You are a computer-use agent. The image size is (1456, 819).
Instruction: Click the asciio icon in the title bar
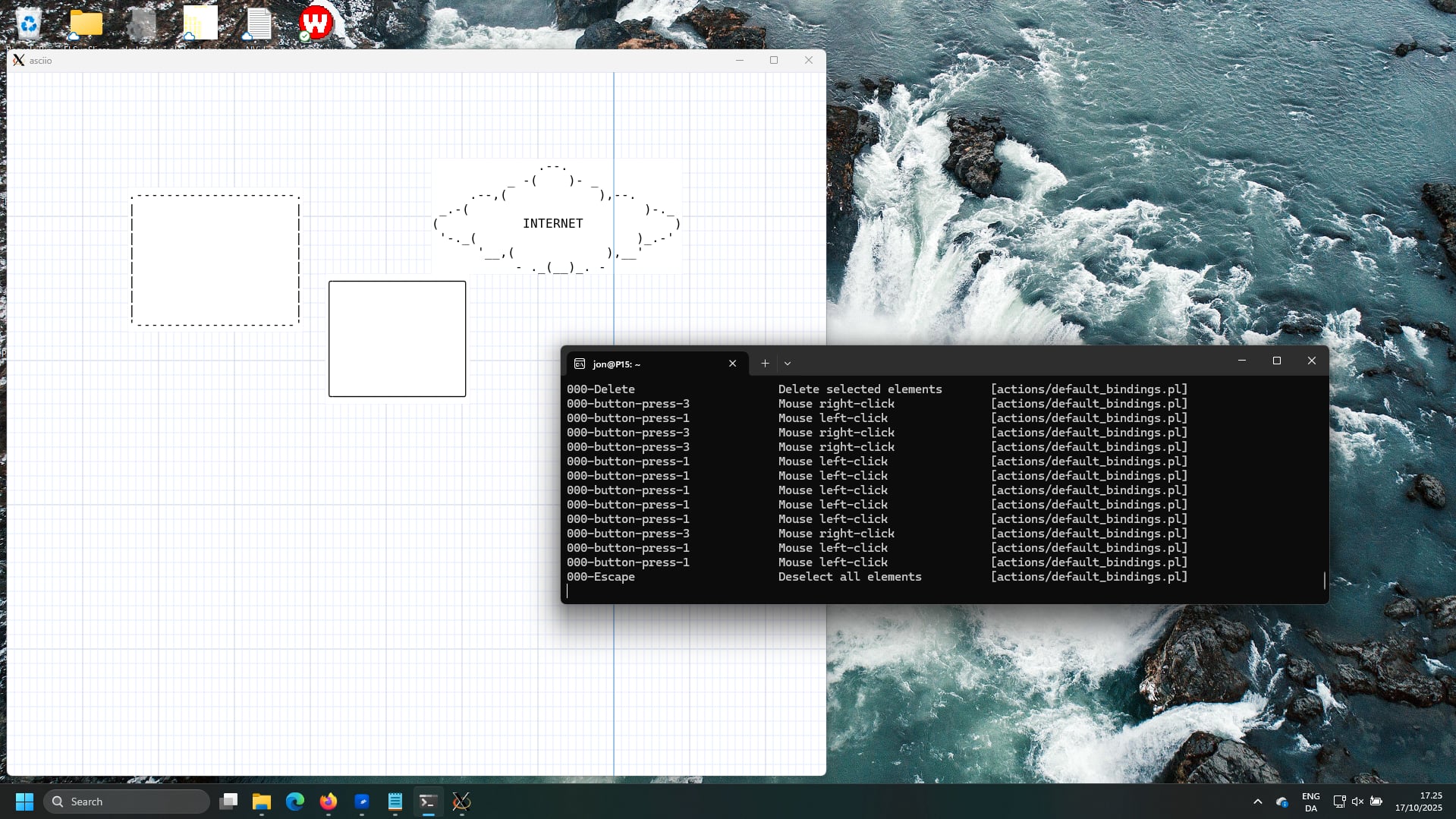19,60
